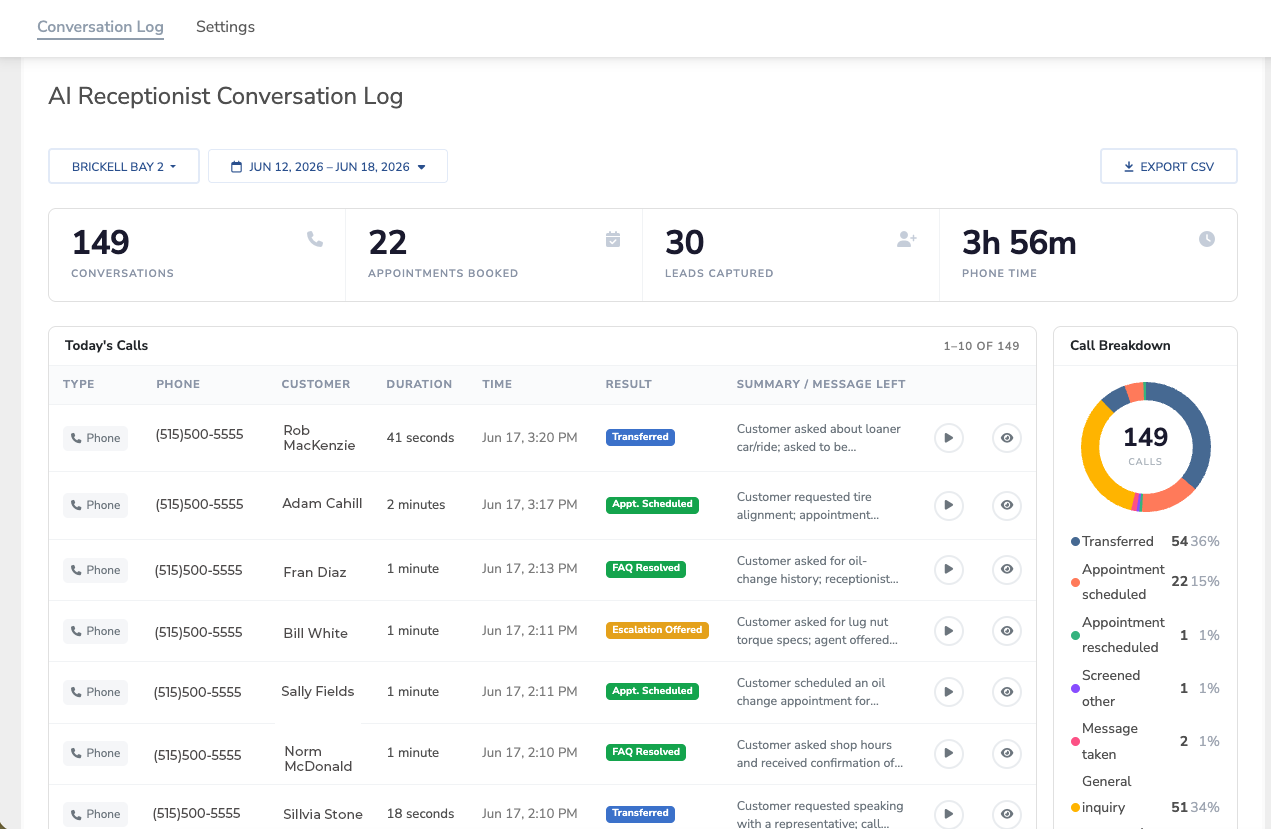Image resolution: width=1271 pixels, height=829 pixels.
Task: Click the Phone type badge for Norm McDonald
Action: tap(95, 753)
